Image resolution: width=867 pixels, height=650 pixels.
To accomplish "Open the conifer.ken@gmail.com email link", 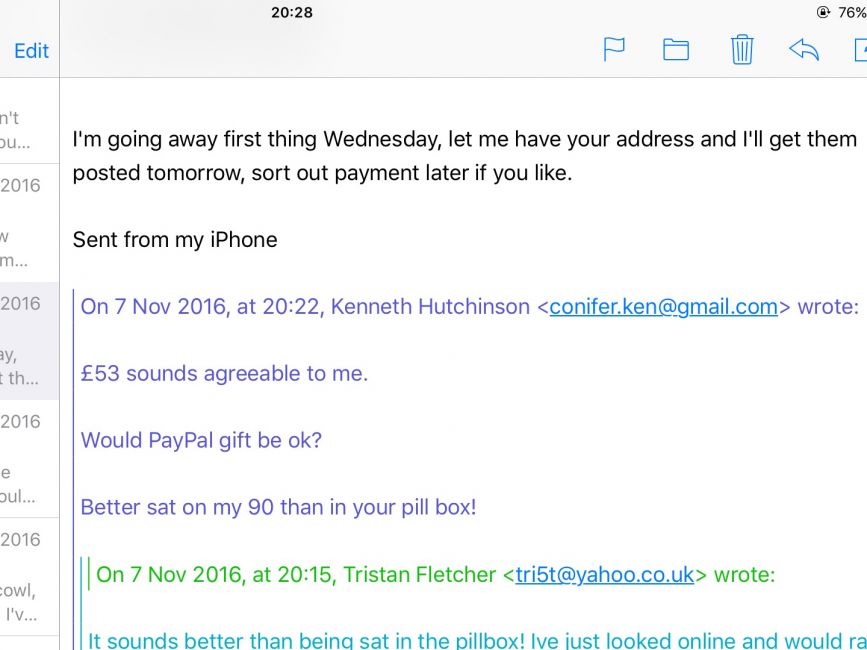I will (x=664, y=306).
